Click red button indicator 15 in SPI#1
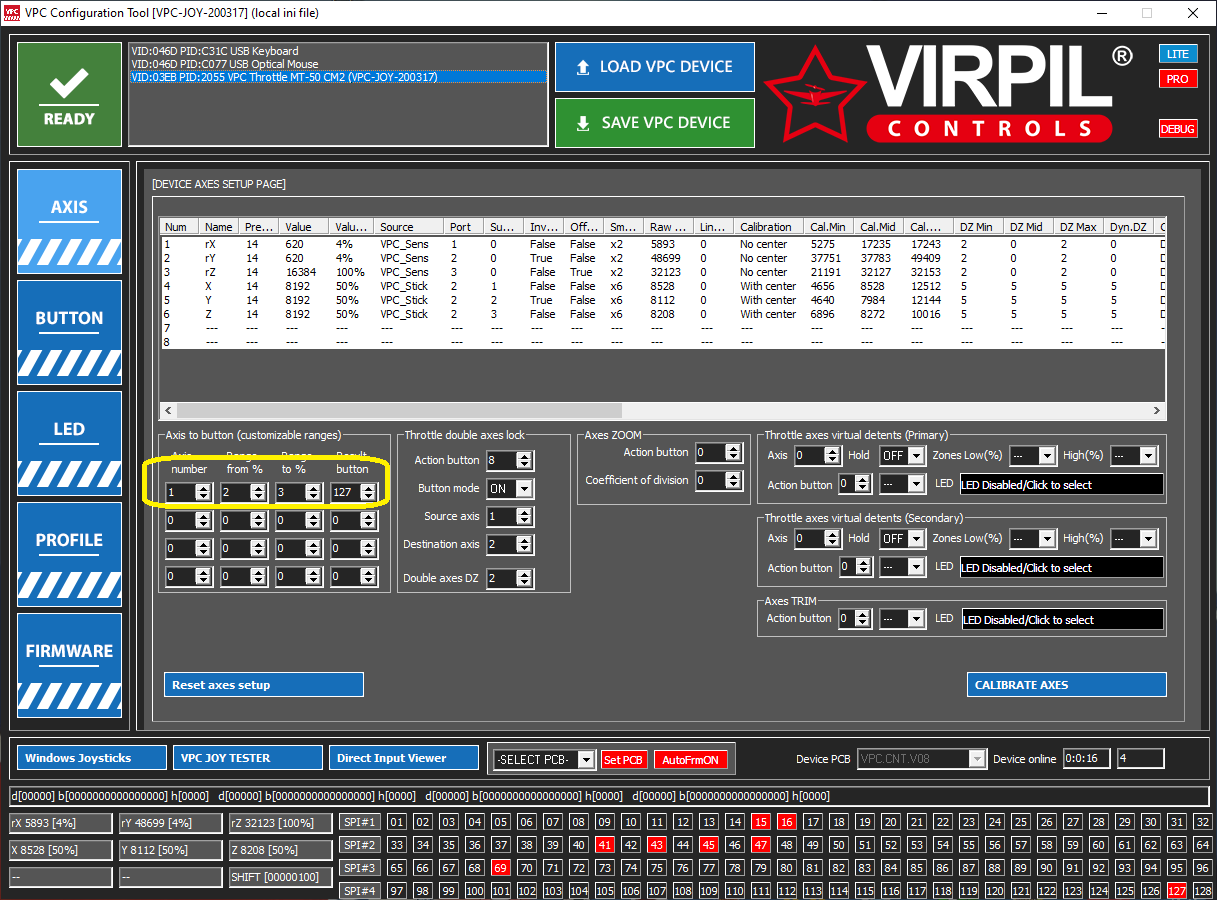The width and height of the screenshot is (1217, 900). [x=761, y=822]
